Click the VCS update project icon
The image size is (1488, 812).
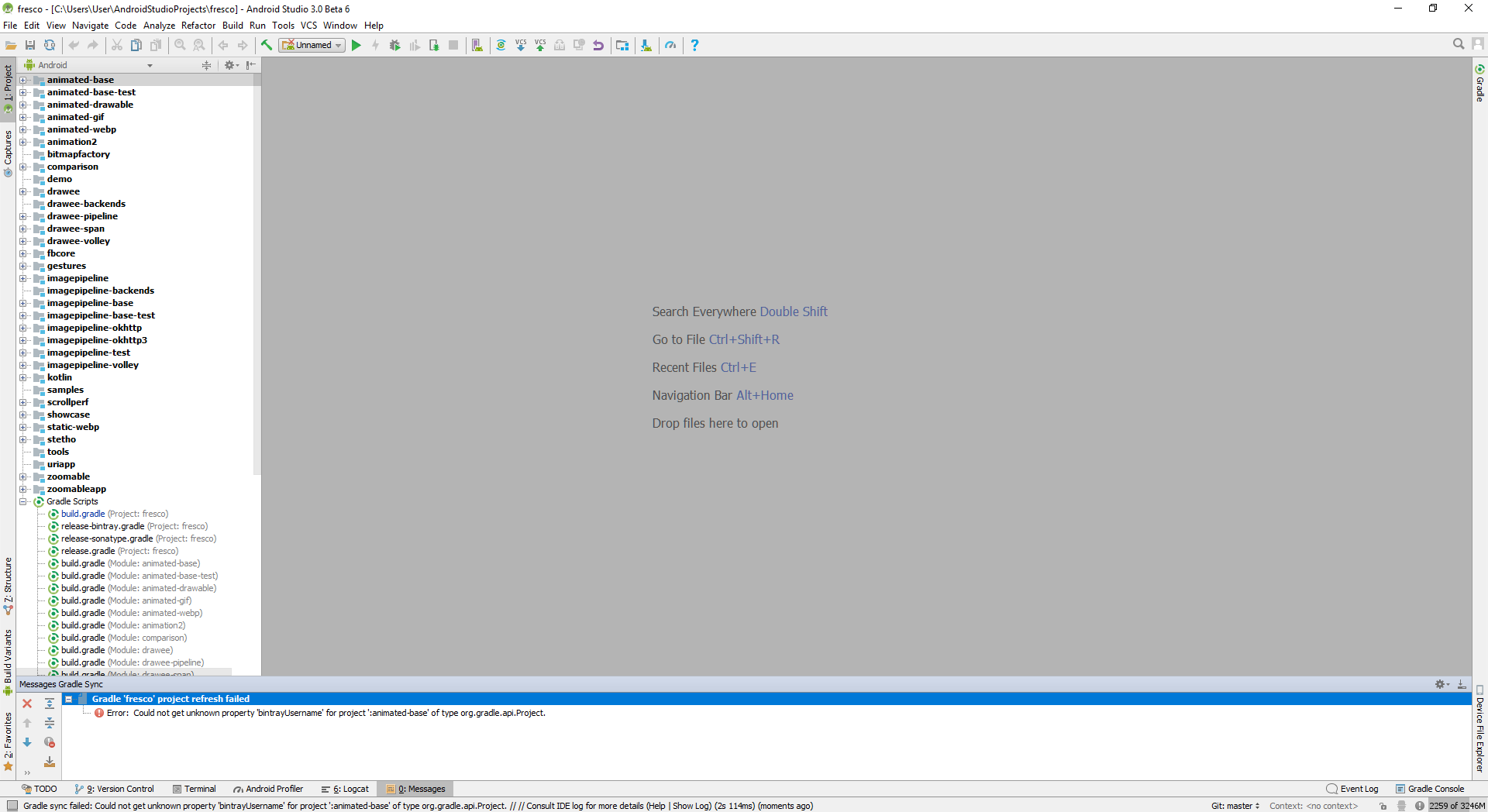click(x=520, y=45)
